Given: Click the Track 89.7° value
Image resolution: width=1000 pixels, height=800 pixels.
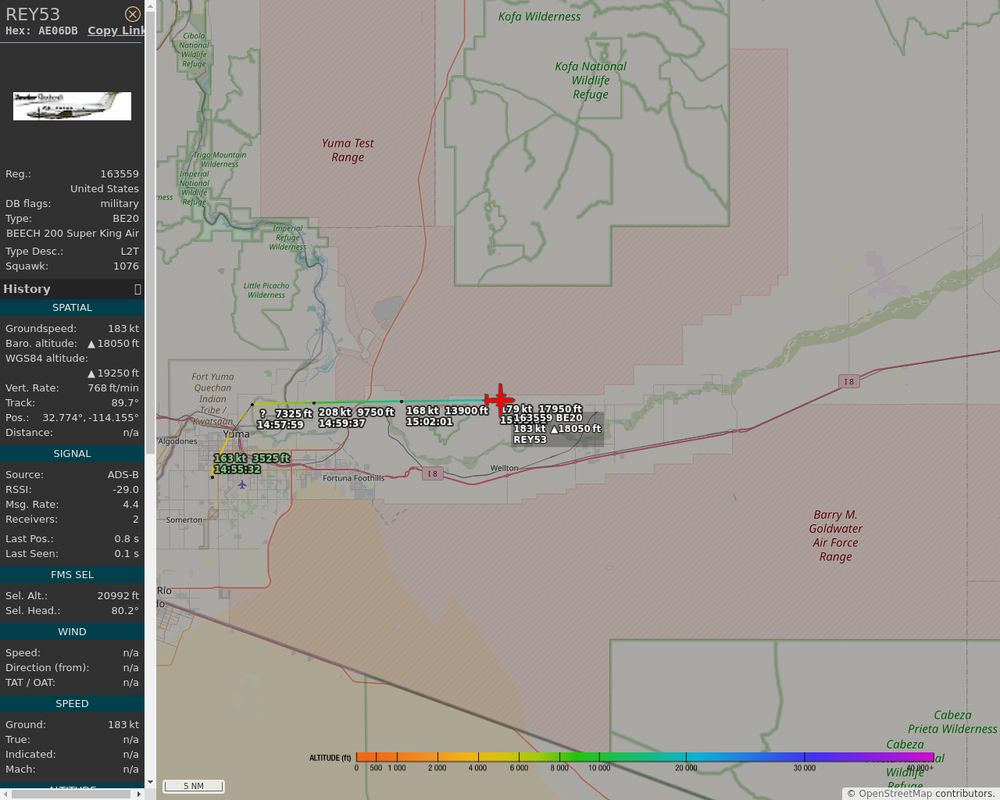Looking at the screenshot, I should [125, 403].
